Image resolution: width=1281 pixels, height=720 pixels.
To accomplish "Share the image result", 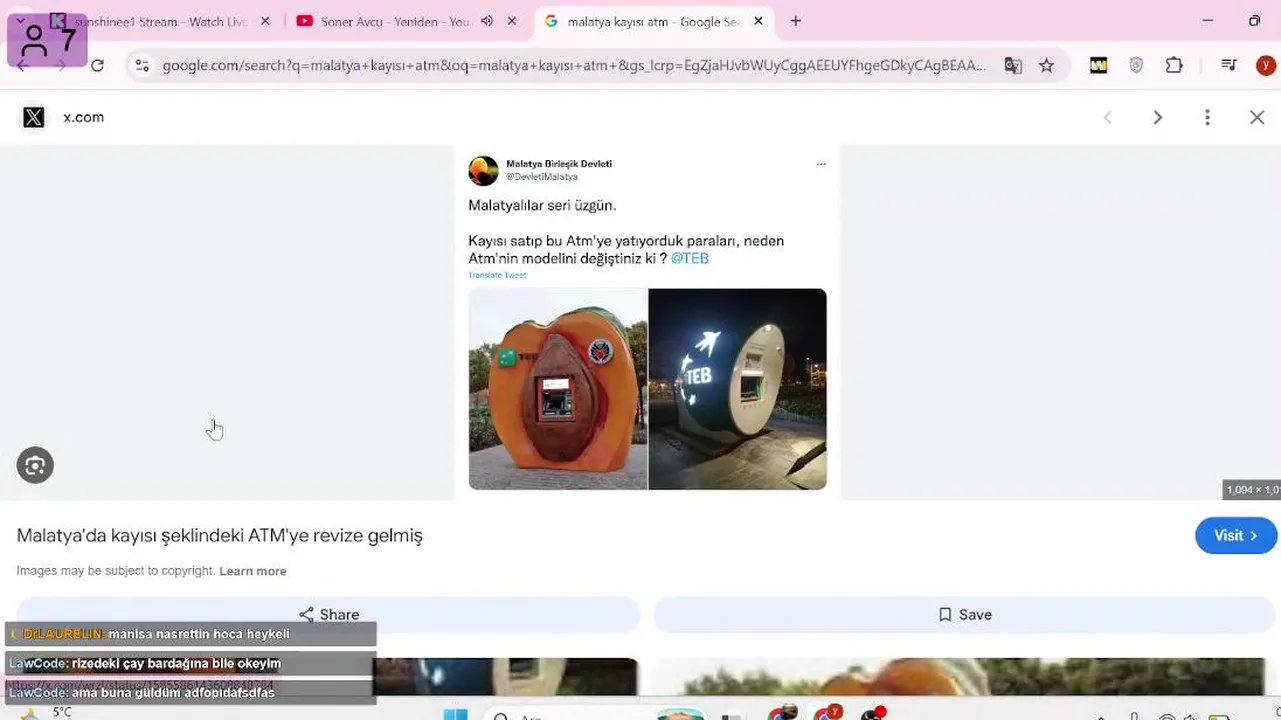I will [328, 614].
